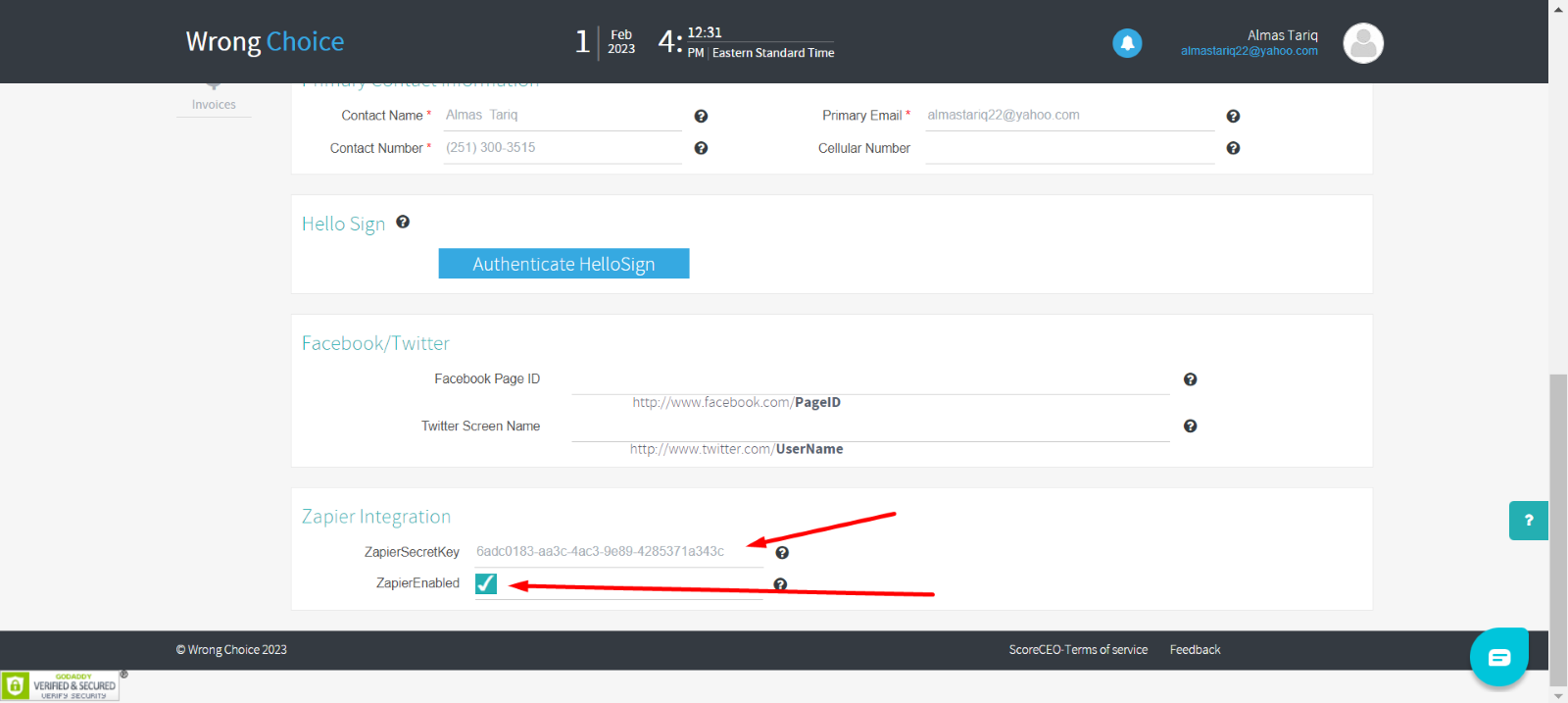The height and width of the screenshot is (703, 1568).
Task: Click the Zapier Integration section heading
Action: pyautogui.click(x=376, y=517)
